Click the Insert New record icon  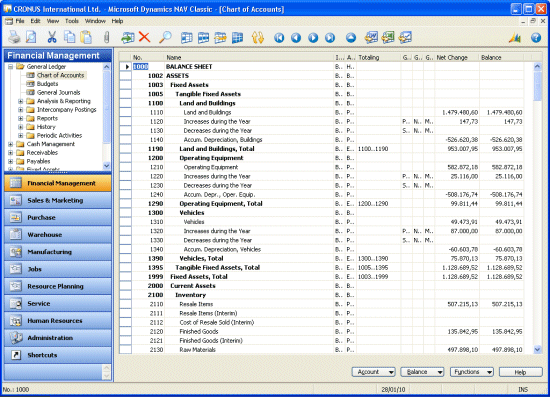(128, 37)
